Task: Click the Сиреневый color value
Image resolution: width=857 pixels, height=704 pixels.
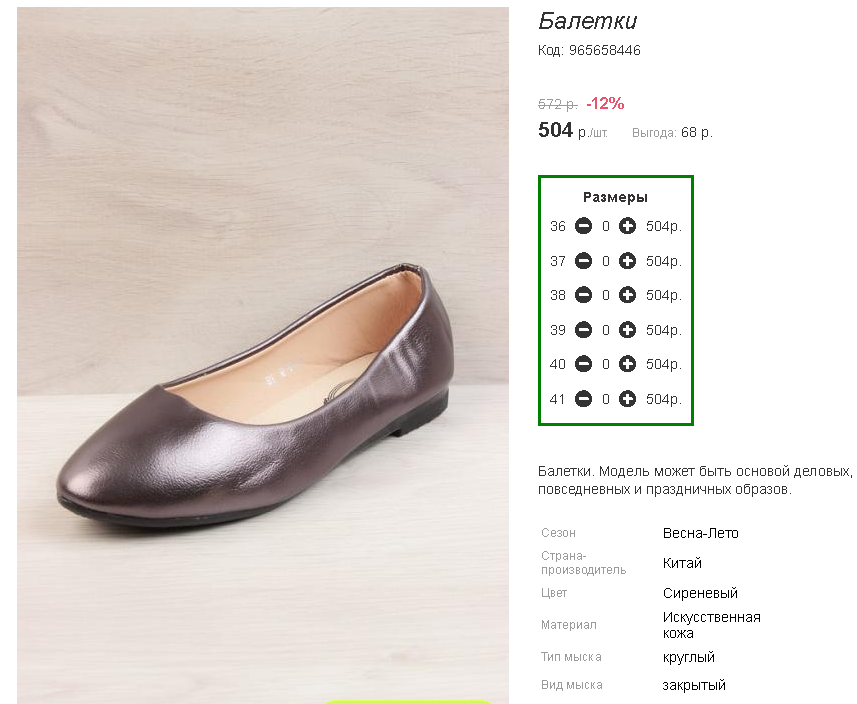Action: (x=700, y=593)
